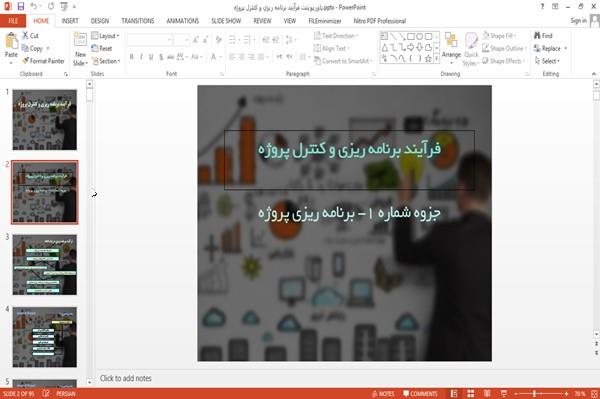Clear all formatting icon
The height and width of the screenshot is (399, 600).
click(x=218, y=40)
